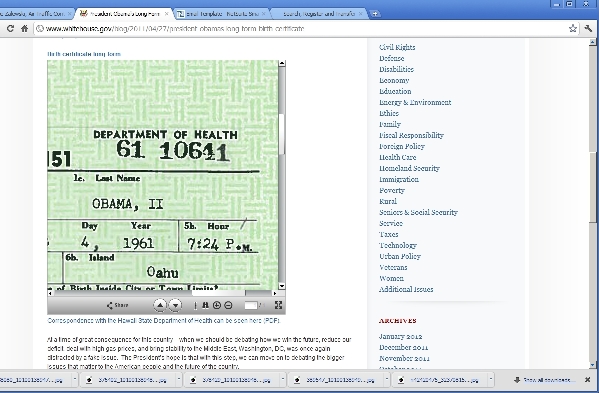Click the document viewer scroll right arrow
The width and height of the screenshot is (599, 393).
275,293
